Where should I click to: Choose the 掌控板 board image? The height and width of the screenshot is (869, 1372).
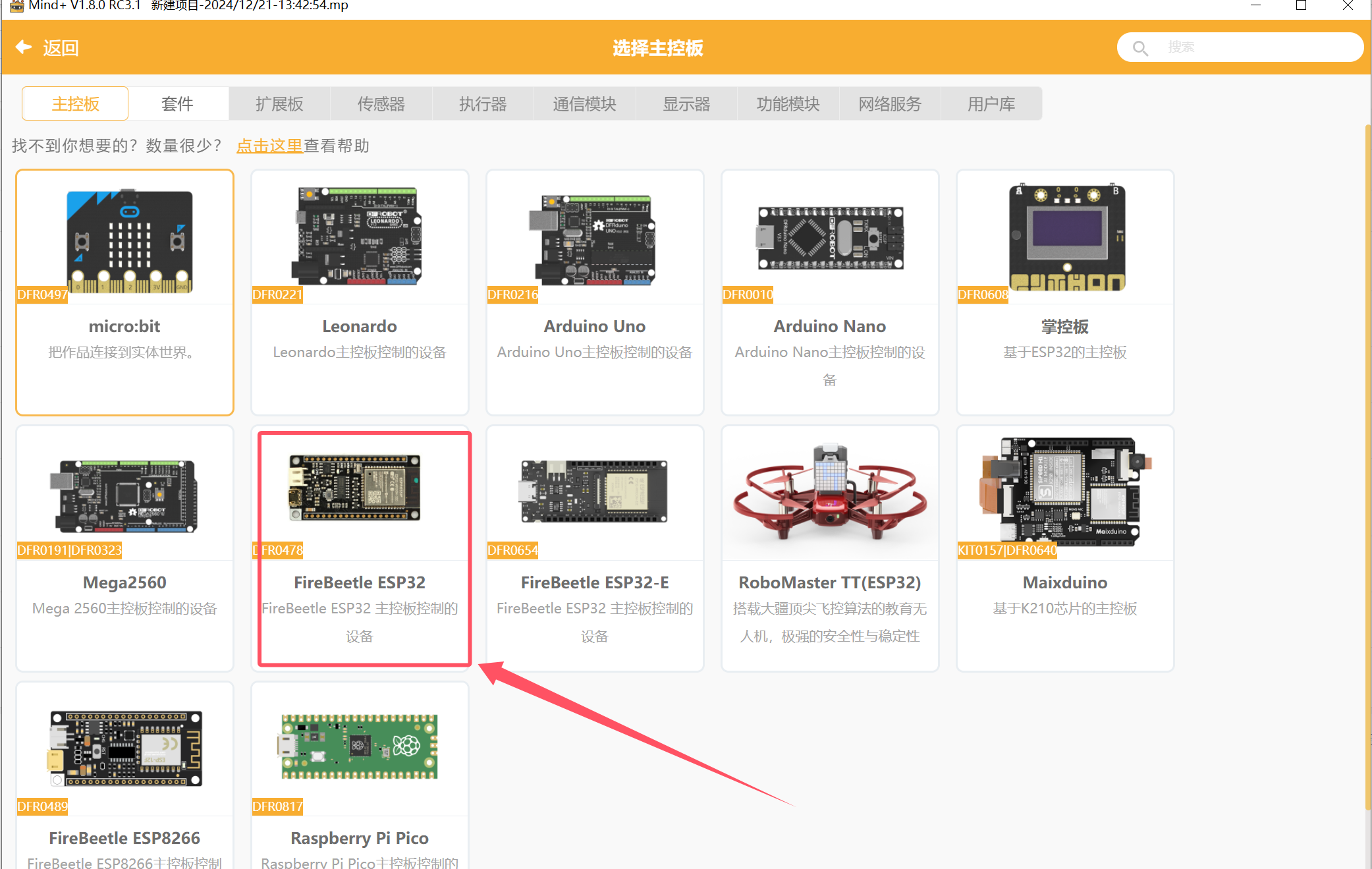click(1066, 237)
